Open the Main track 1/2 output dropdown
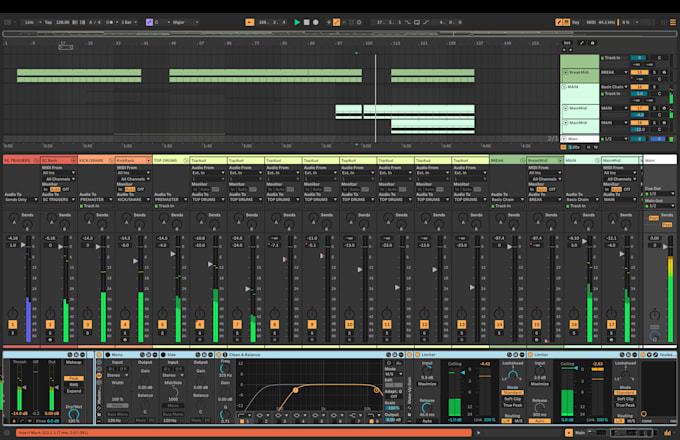 tap(614, 139)
